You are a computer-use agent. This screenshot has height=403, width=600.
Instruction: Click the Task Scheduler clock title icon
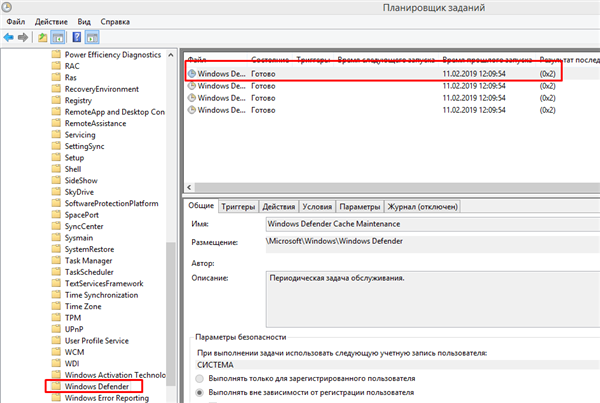[x=7, y=7]
